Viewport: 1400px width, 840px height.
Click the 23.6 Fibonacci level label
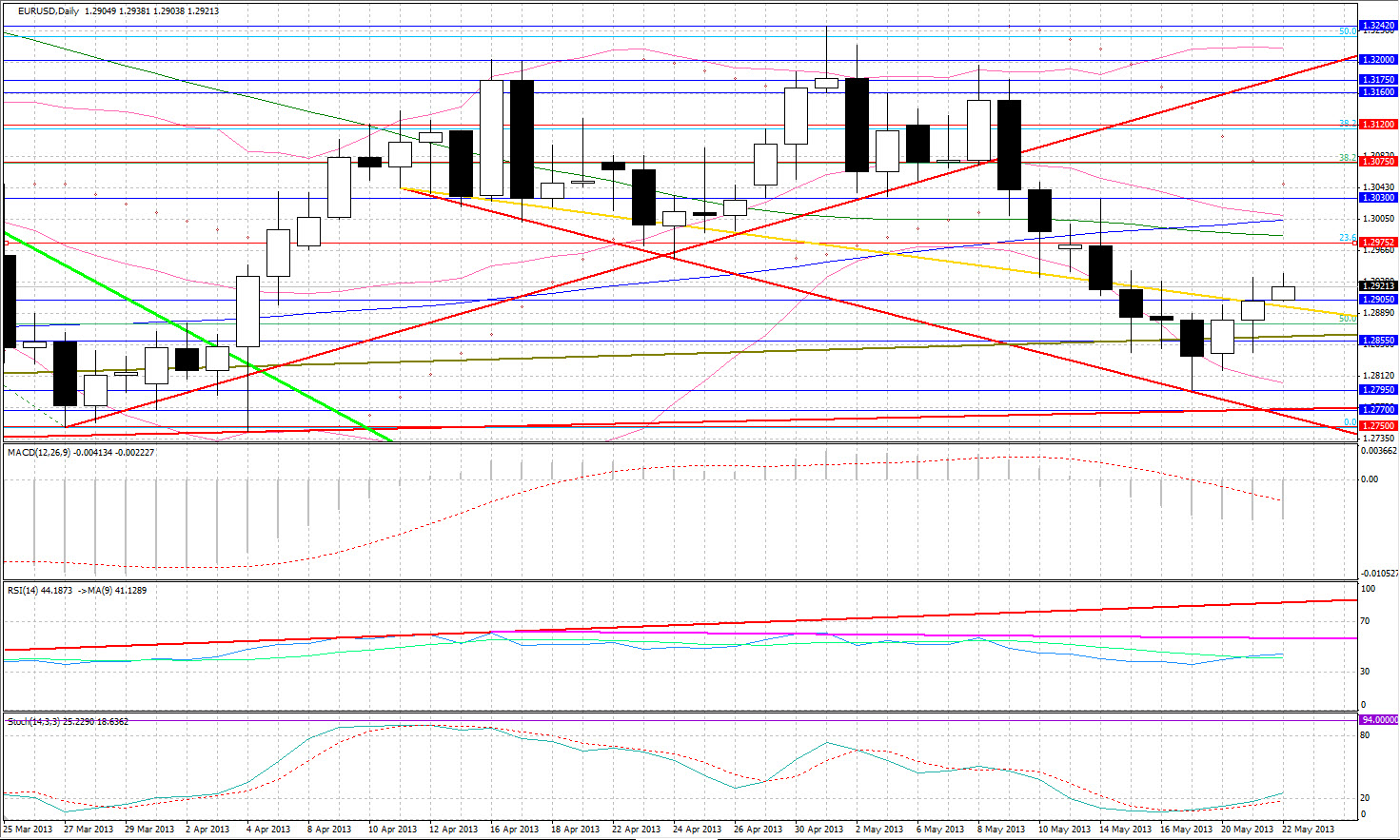coord(1348,238)
